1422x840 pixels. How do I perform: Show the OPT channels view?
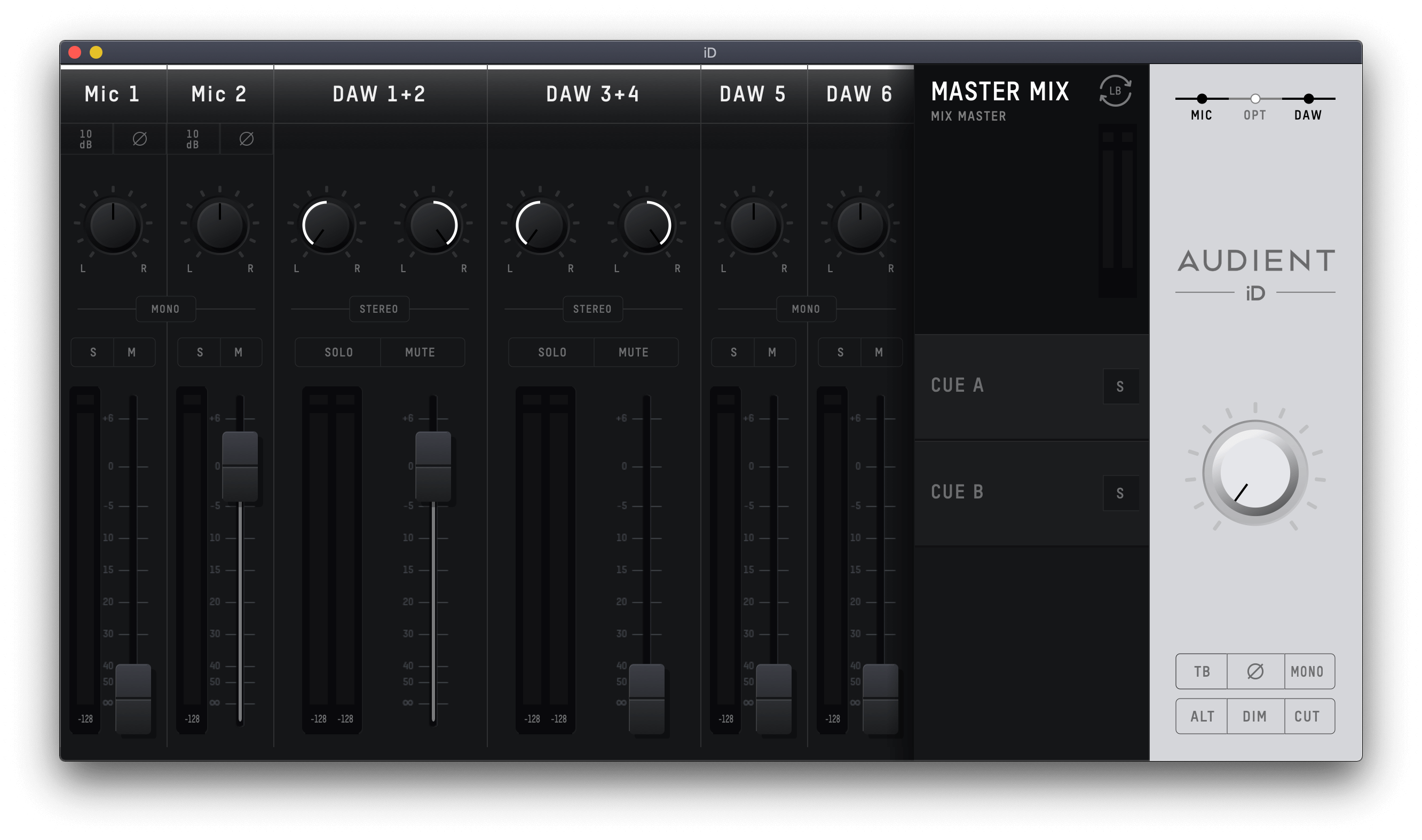click(x=1255, y=99)
